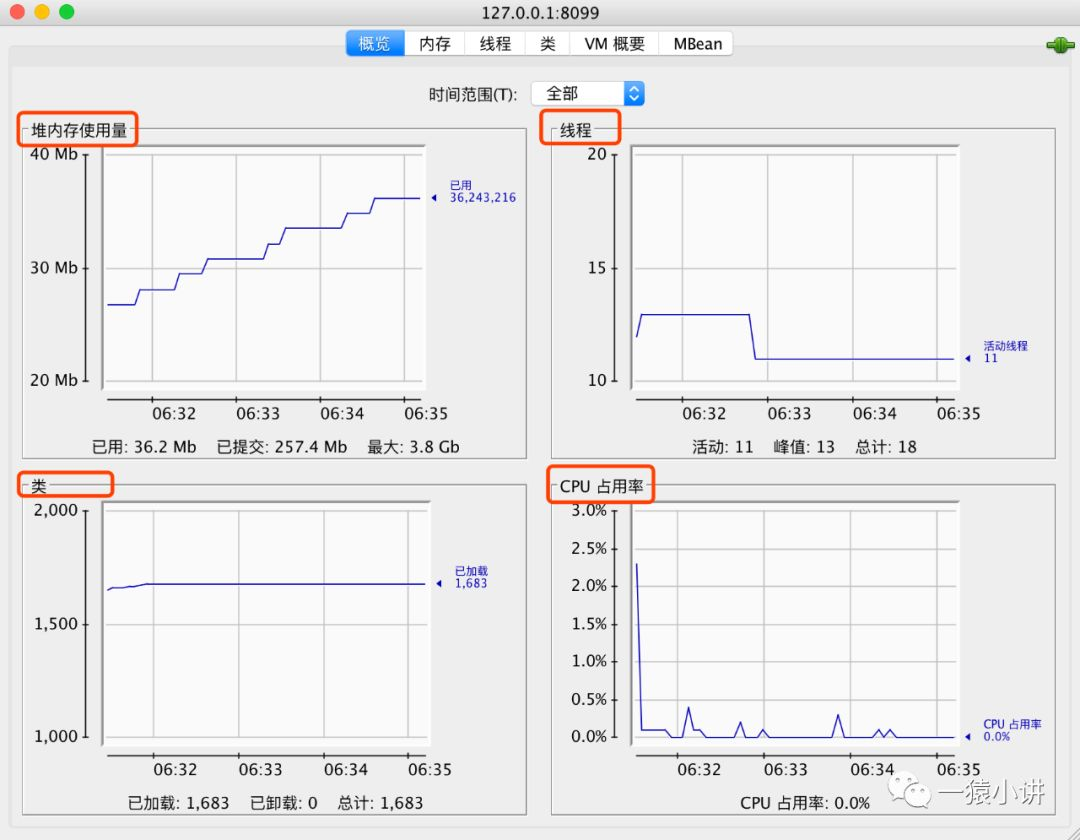1080x840 pixels.
Task: Switch to the 概览 tab
Action: pyautogui.click(x=375, y=44)
